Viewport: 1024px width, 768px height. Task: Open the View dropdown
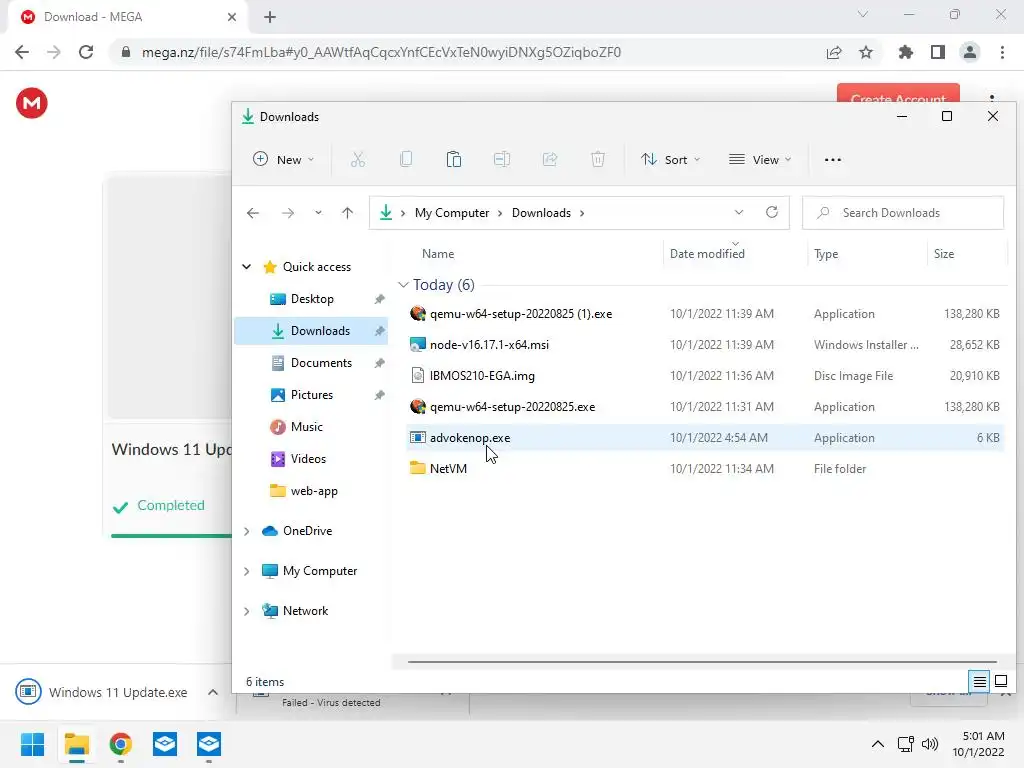point(760,159)
